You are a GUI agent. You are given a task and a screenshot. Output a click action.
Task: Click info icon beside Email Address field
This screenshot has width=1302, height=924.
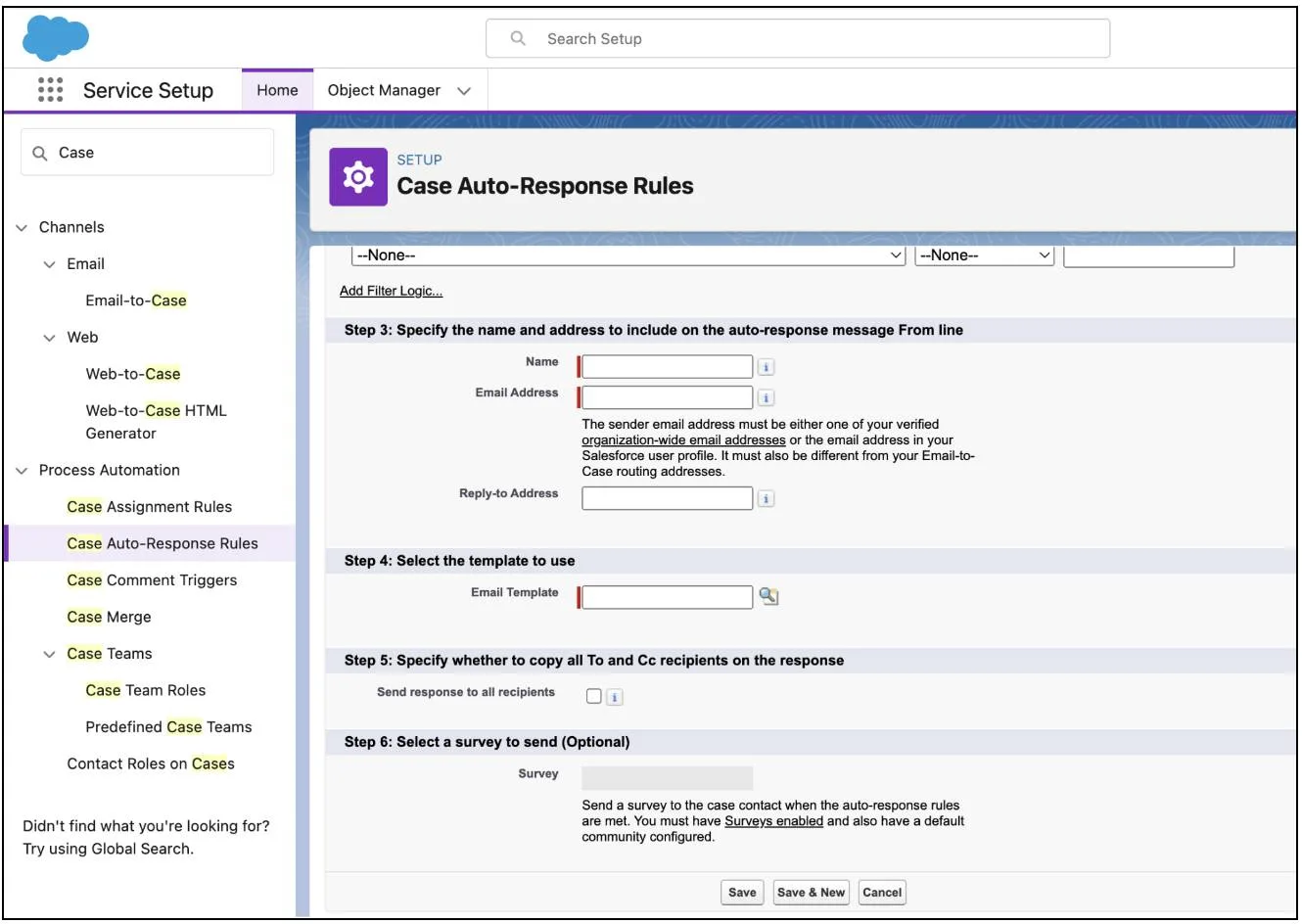pos(767,398)
